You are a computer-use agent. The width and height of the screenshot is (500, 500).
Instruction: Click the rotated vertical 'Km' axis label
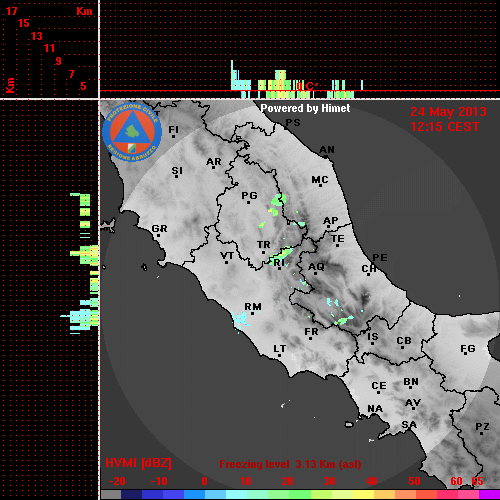point(10,85)
